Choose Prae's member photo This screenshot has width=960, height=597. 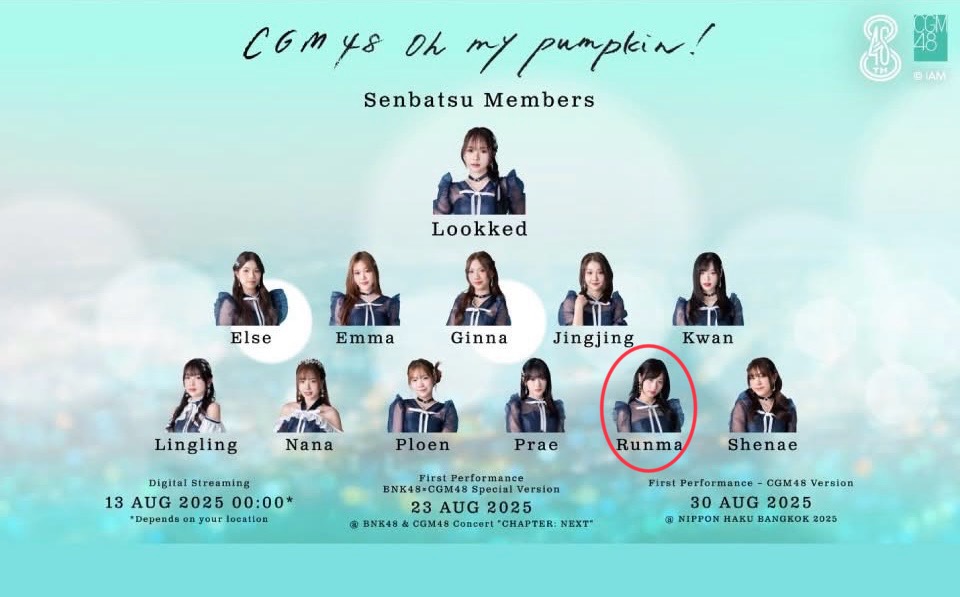[536, 396]
